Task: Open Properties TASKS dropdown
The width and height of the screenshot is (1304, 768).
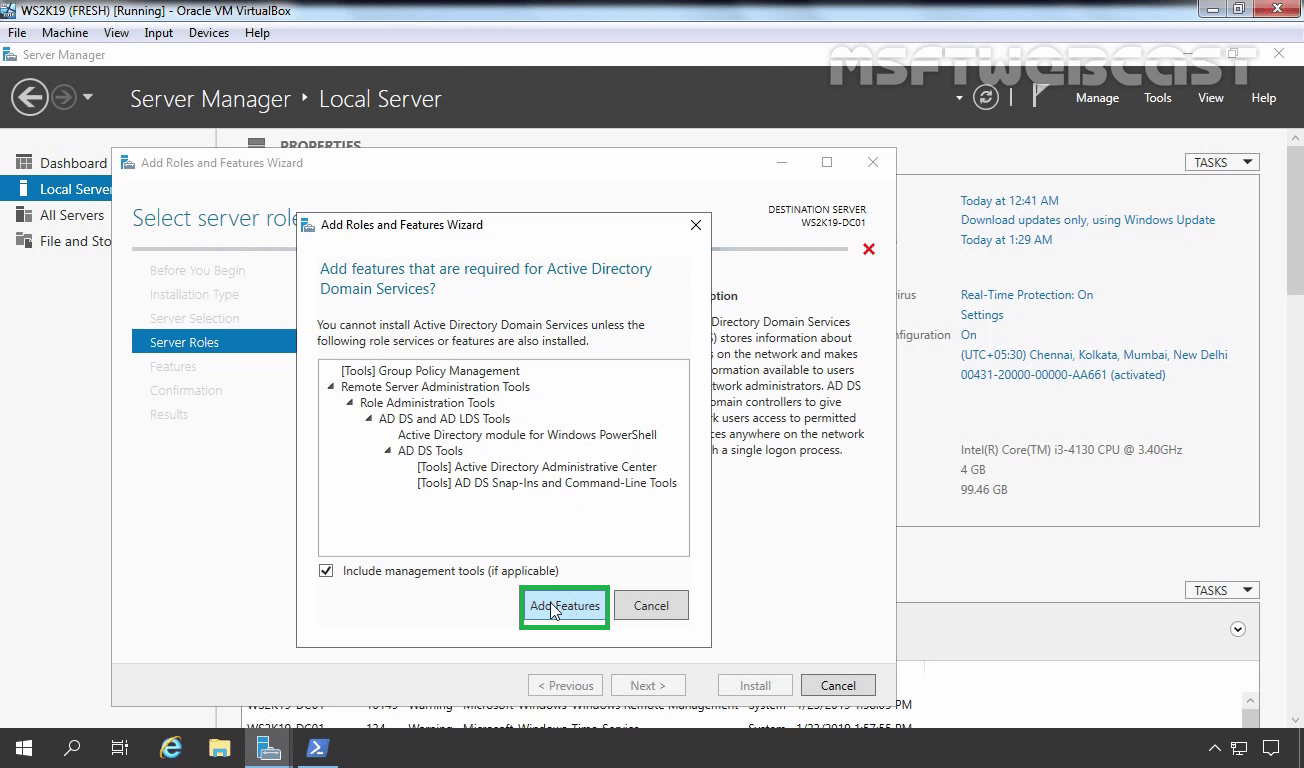Action: 1222,163
